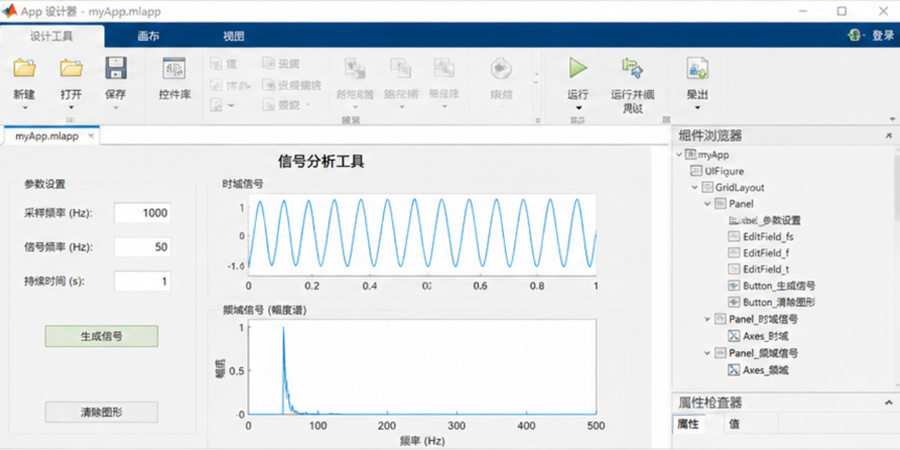Collapse the Panel node above EditField_fs
The width and height of the screenshot is (900, 450).
[x=708, y=204]
